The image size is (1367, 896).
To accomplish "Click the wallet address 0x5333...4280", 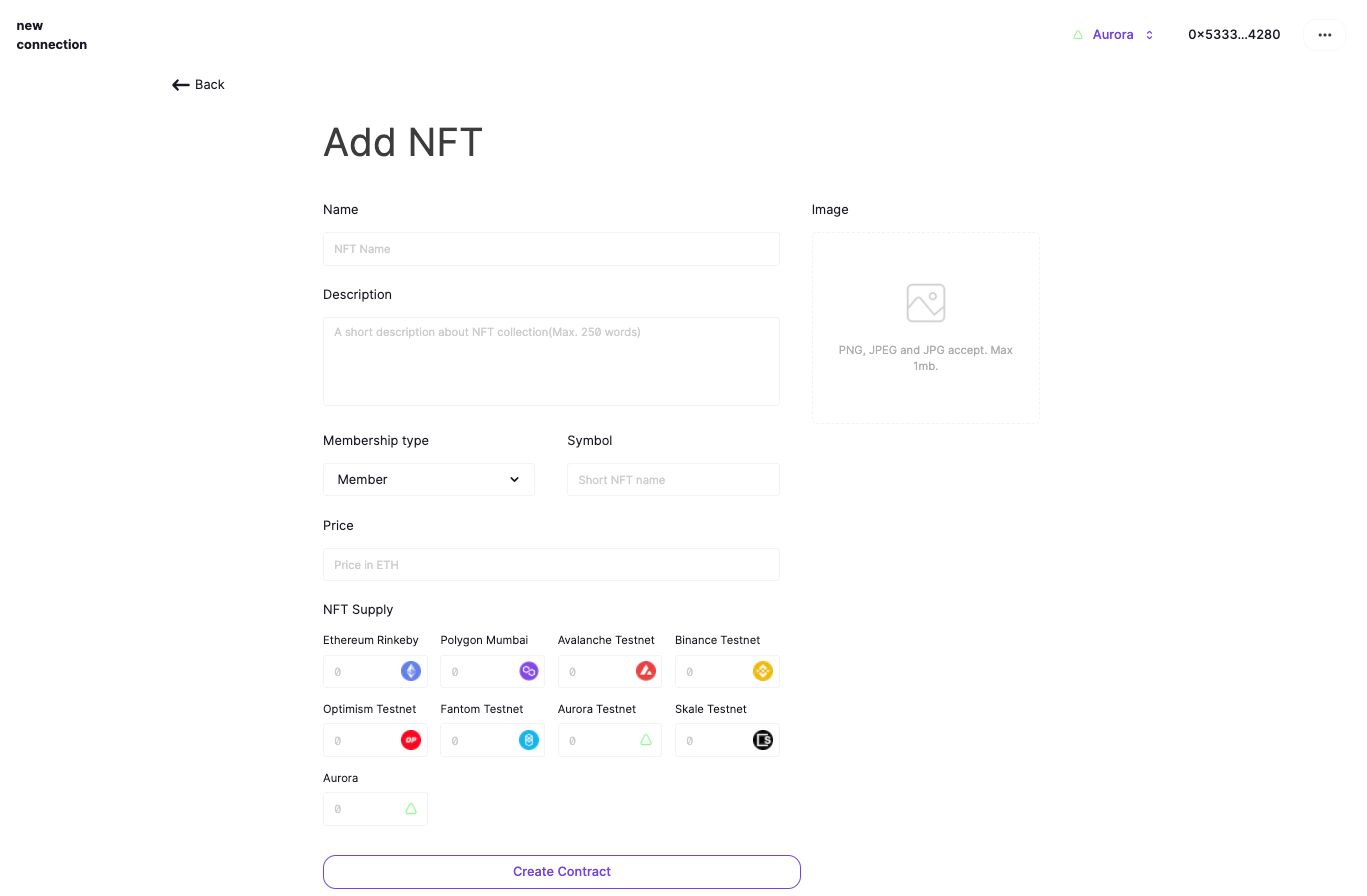I will pyautogui.click(x=1234, y=35).
